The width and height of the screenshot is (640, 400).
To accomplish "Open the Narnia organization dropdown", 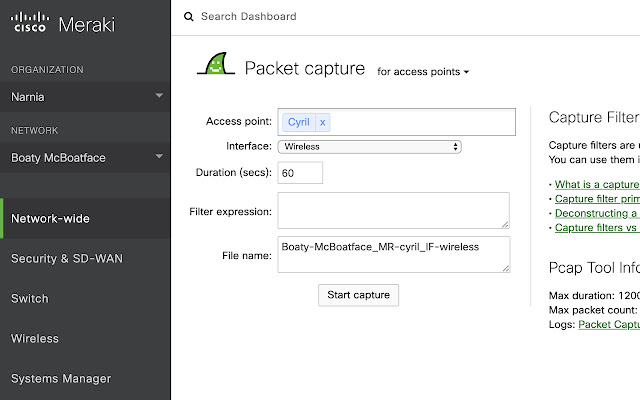I will click(x=85, y=97).
